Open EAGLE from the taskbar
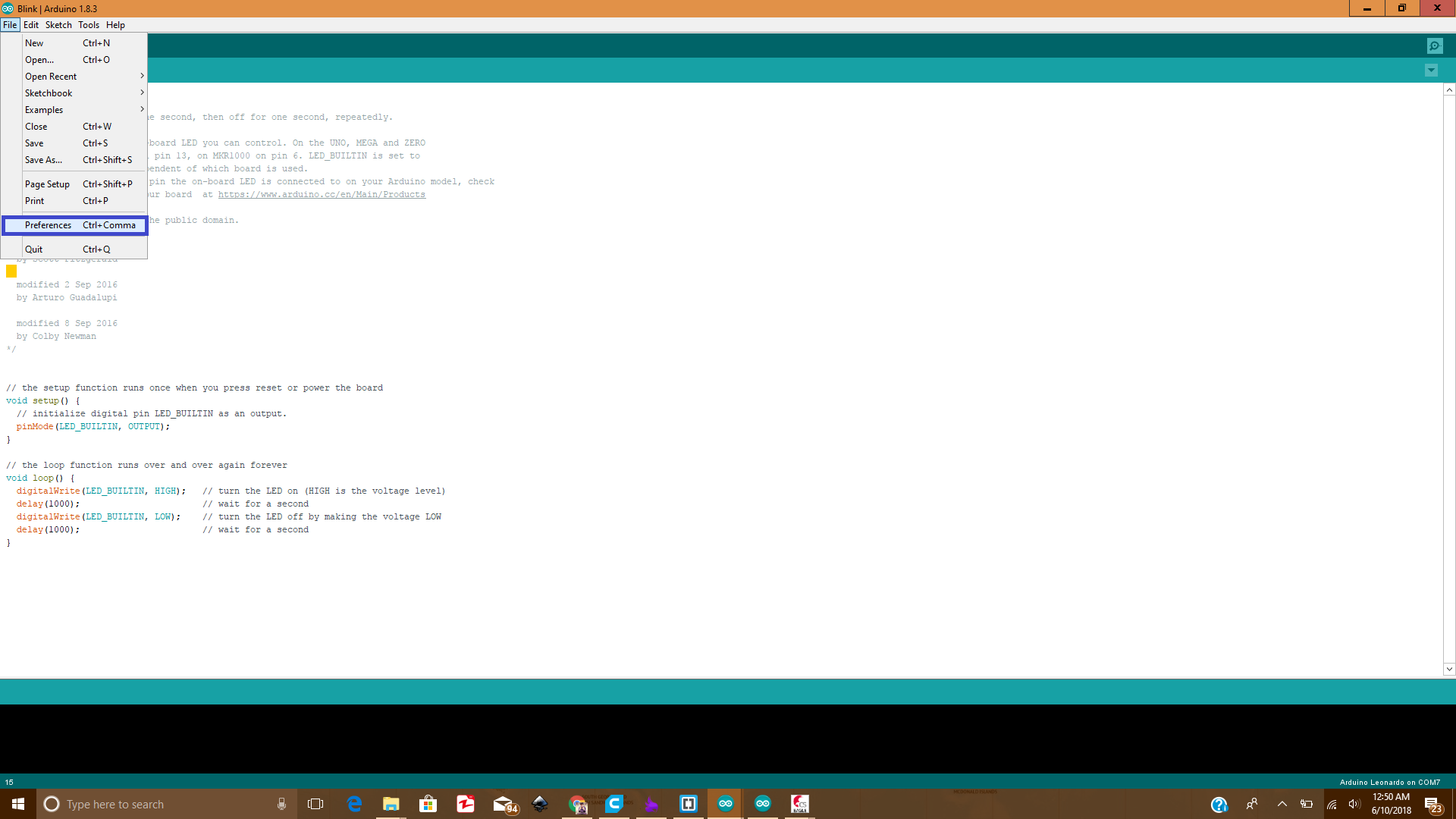 (800, 804)
